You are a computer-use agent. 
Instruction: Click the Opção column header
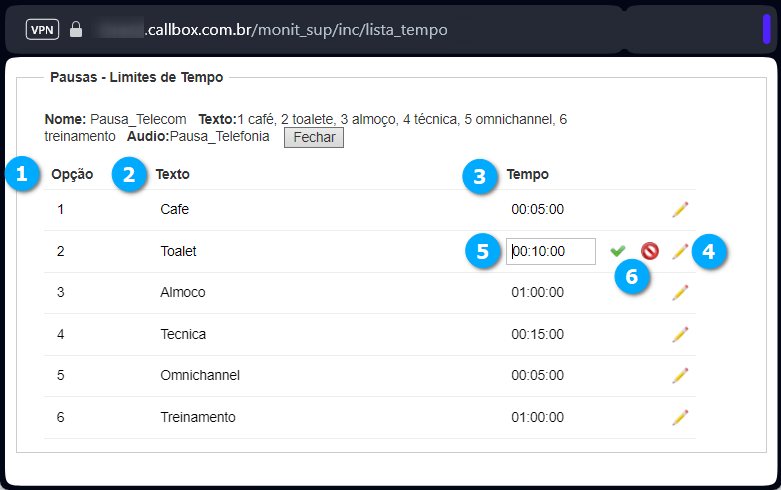pyautogui.click(x=72, y=174)
